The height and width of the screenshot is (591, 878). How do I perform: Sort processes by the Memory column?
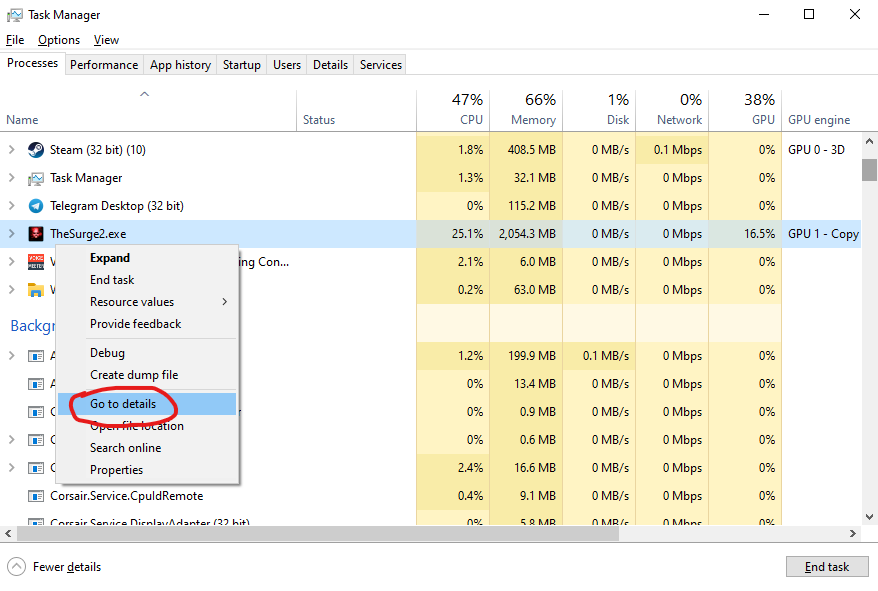pos(526,110)
